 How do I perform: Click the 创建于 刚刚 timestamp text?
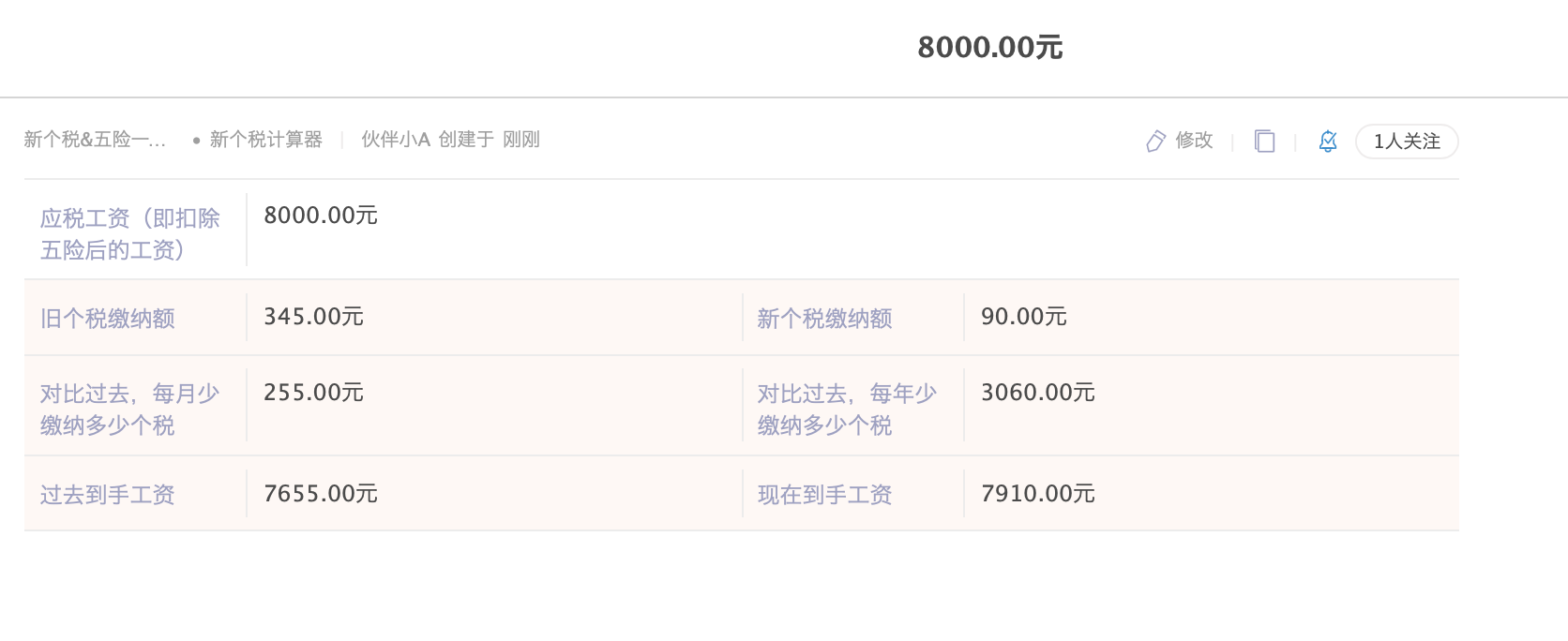click(x=490, y=140)
